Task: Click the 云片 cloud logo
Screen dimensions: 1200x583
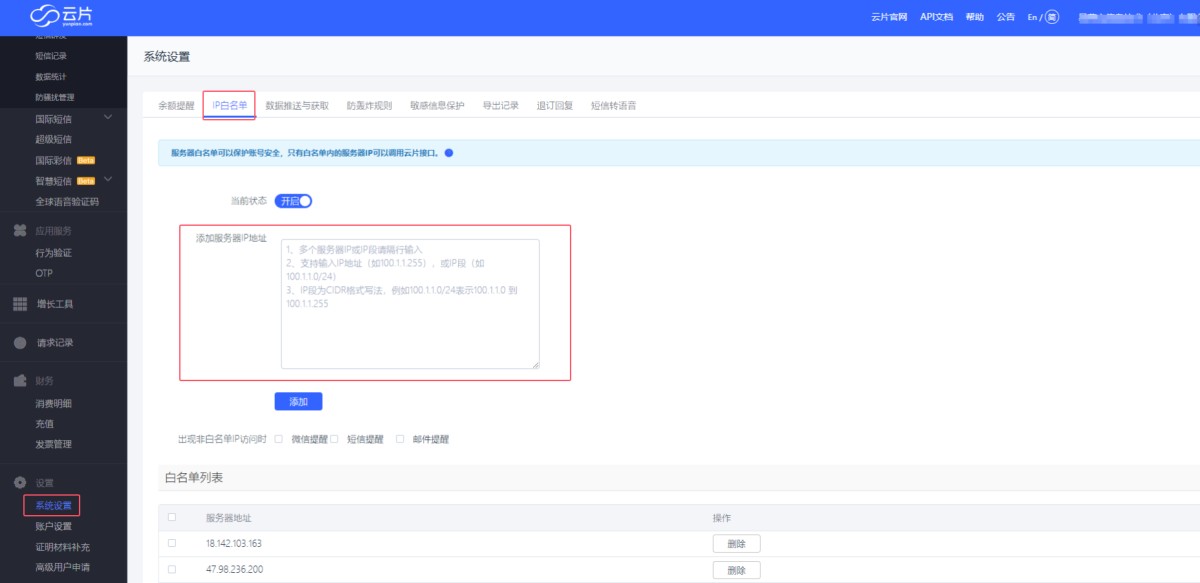Action: [60, 17]
